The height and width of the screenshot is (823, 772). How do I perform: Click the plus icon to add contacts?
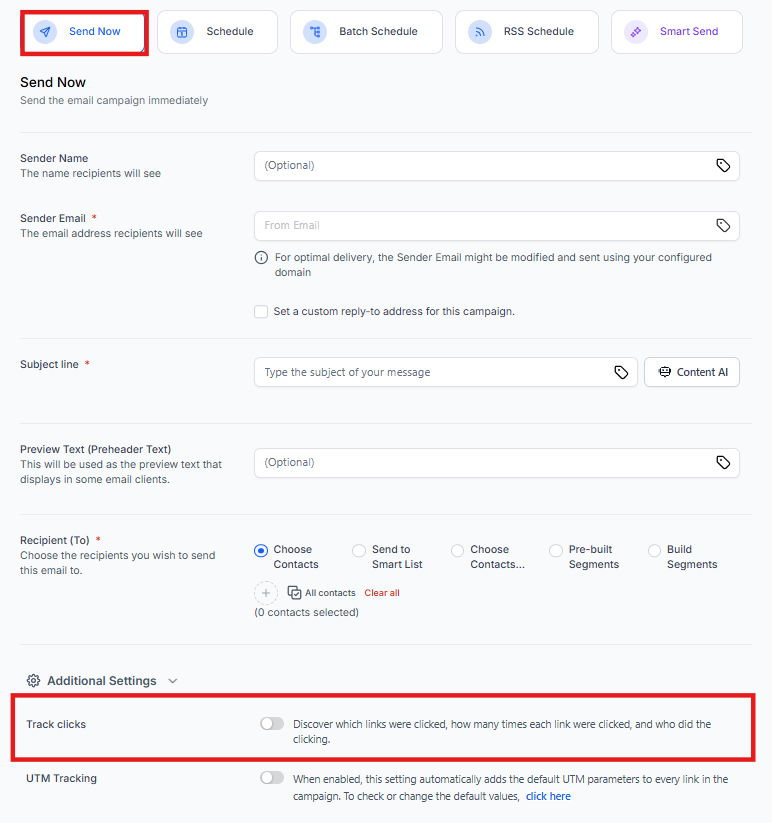click(x=266, y=593)
